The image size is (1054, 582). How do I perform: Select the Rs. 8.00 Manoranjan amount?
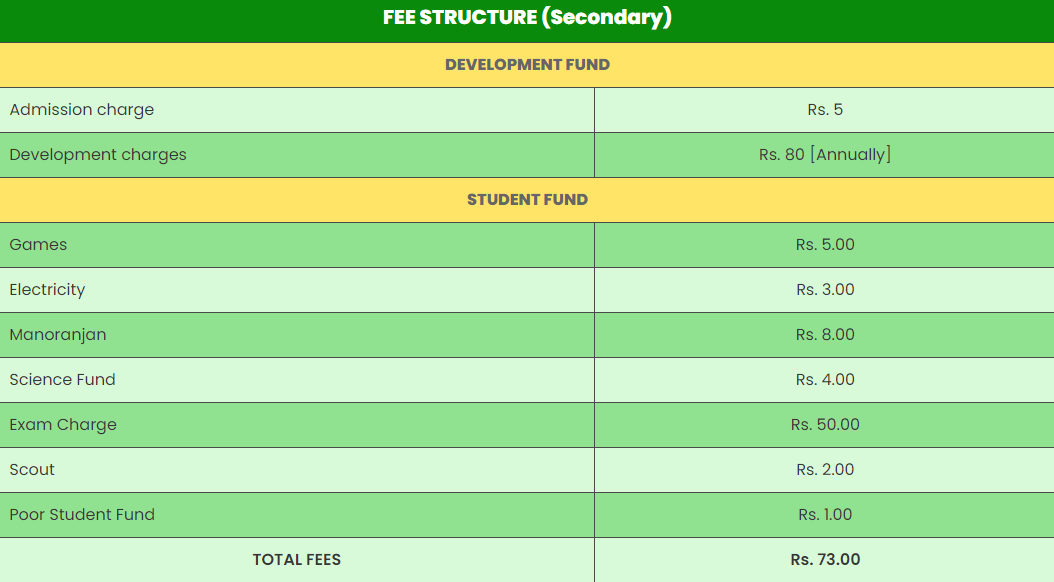point(825,335)
